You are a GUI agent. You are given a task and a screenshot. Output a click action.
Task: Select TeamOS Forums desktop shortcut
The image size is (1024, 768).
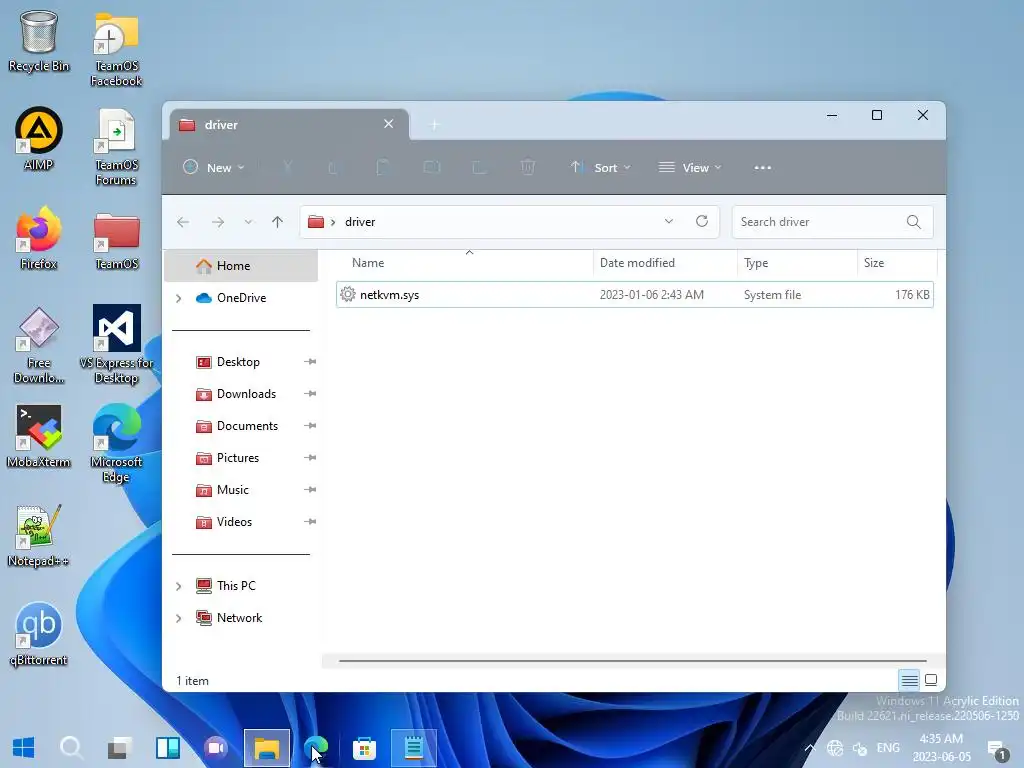(x=116, y=147)
